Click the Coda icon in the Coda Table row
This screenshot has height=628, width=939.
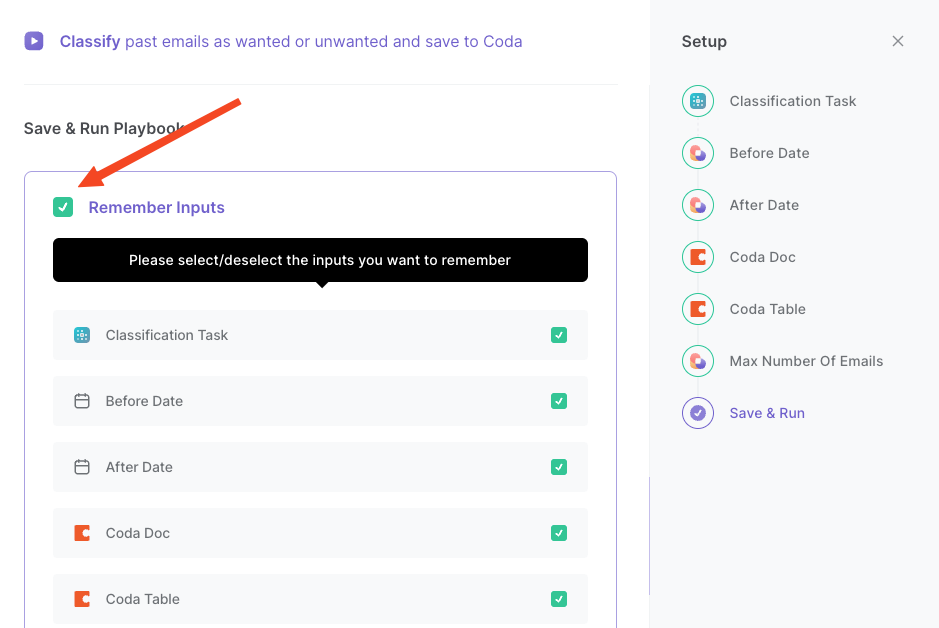(82, 599)
